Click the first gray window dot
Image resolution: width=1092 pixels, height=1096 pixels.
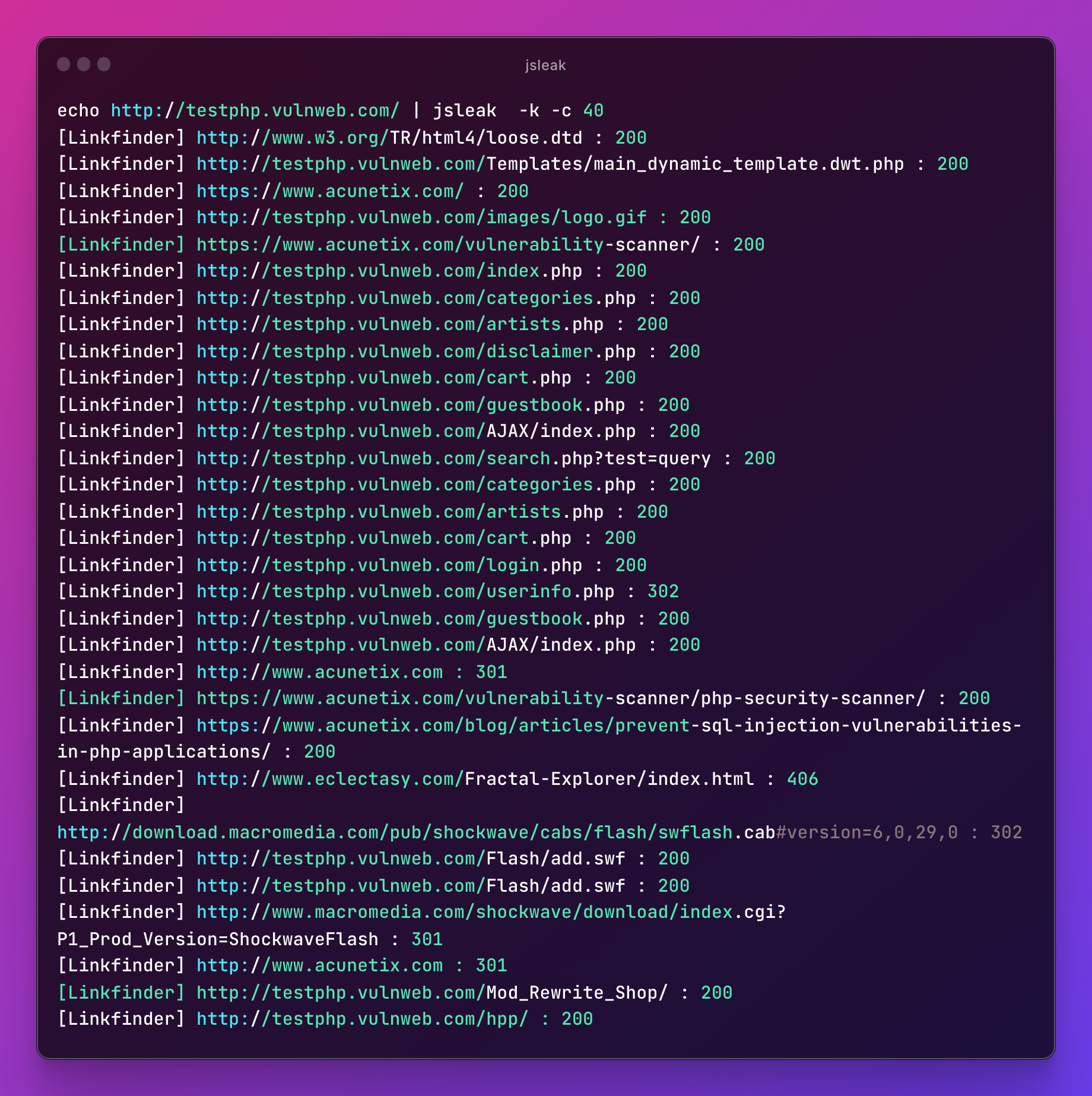point(64,64)
